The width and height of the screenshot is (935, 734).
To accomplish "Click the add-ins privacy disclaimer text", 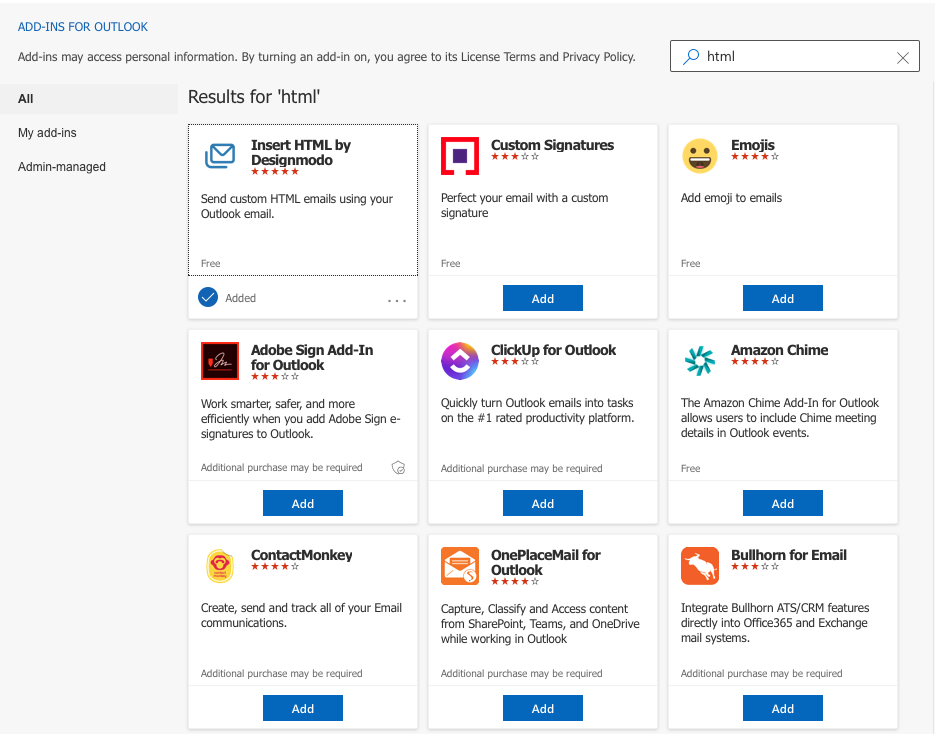I will (327, 57).
